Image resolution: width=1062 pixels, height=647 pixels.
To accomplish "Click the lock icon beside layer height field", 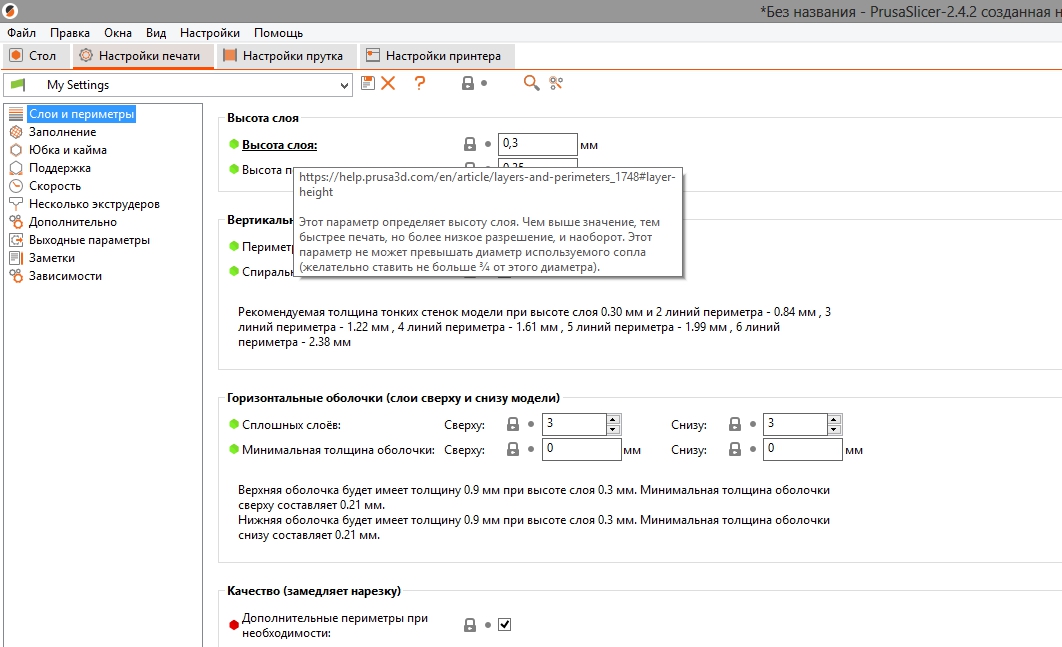I will pos(469,145).
